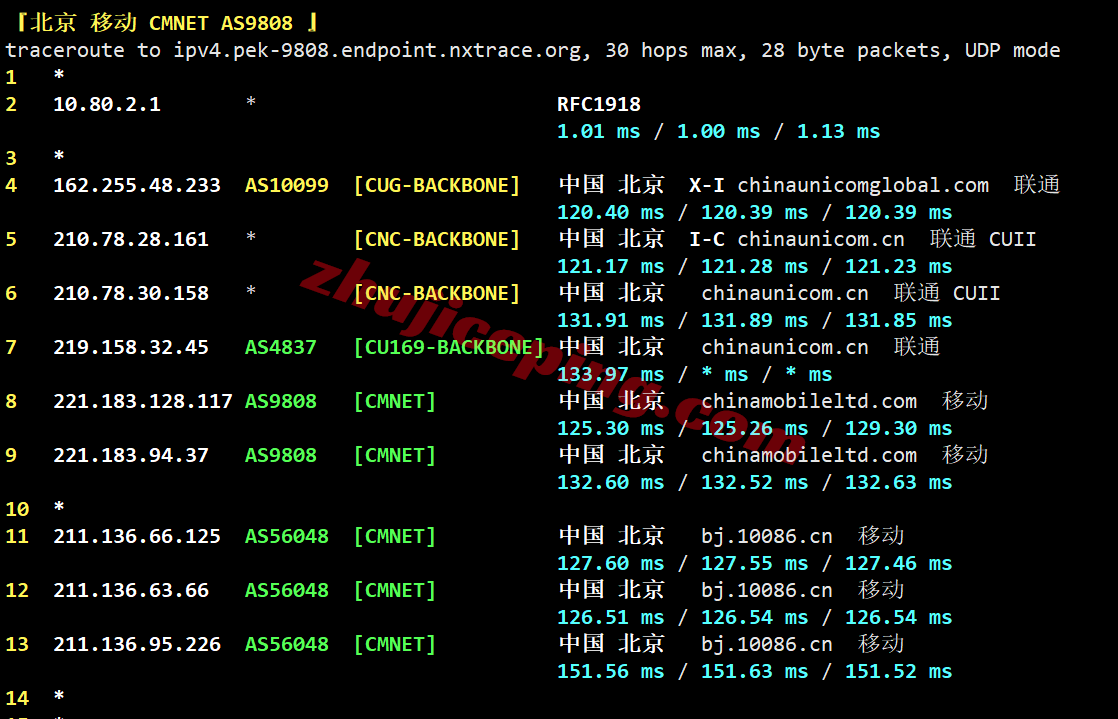Select the [CU169-BACKBONE] tag
The height and width of the screenshot is (719, 1118).
click(x=449, y=347)
